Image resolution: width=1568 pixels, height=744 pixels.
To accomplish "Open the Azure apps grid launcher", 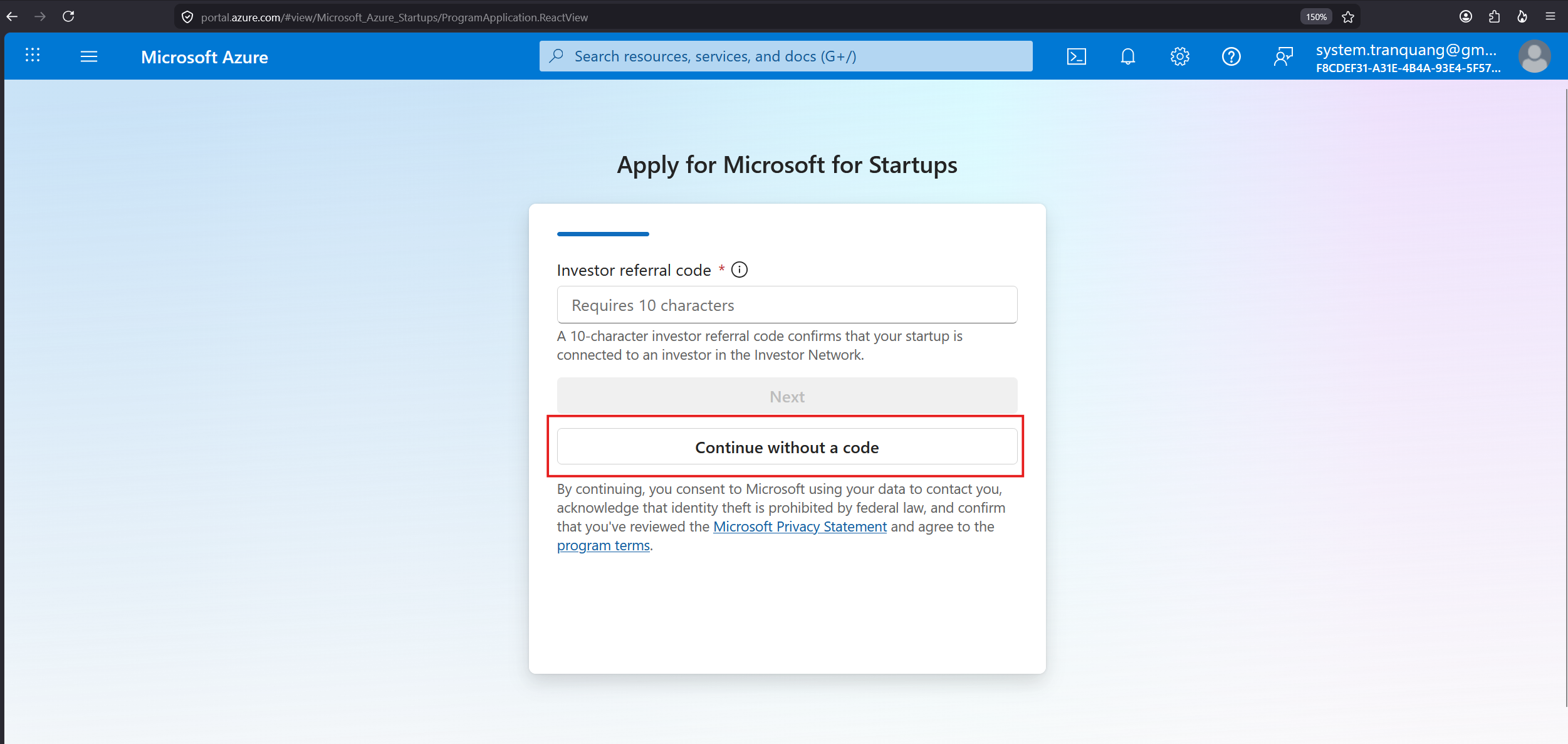I will point(33,56).
